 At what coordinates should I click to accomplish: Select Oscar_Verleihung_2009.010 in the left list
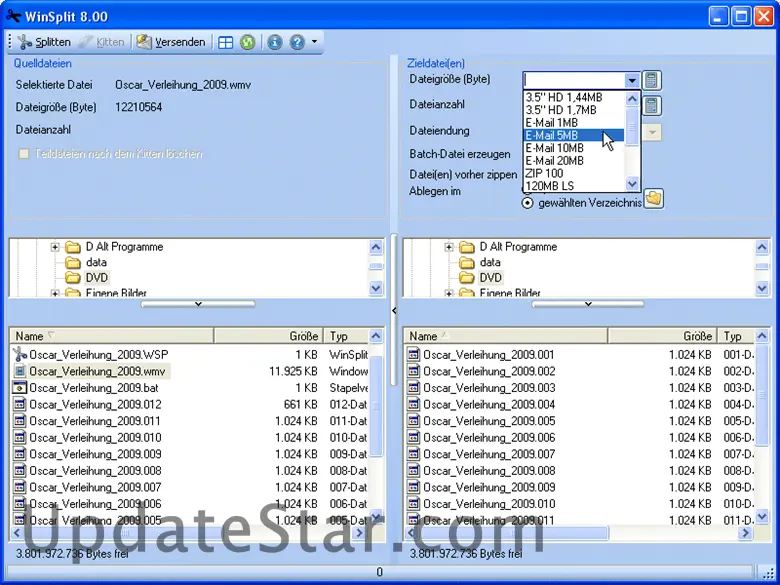pos(95,438)
